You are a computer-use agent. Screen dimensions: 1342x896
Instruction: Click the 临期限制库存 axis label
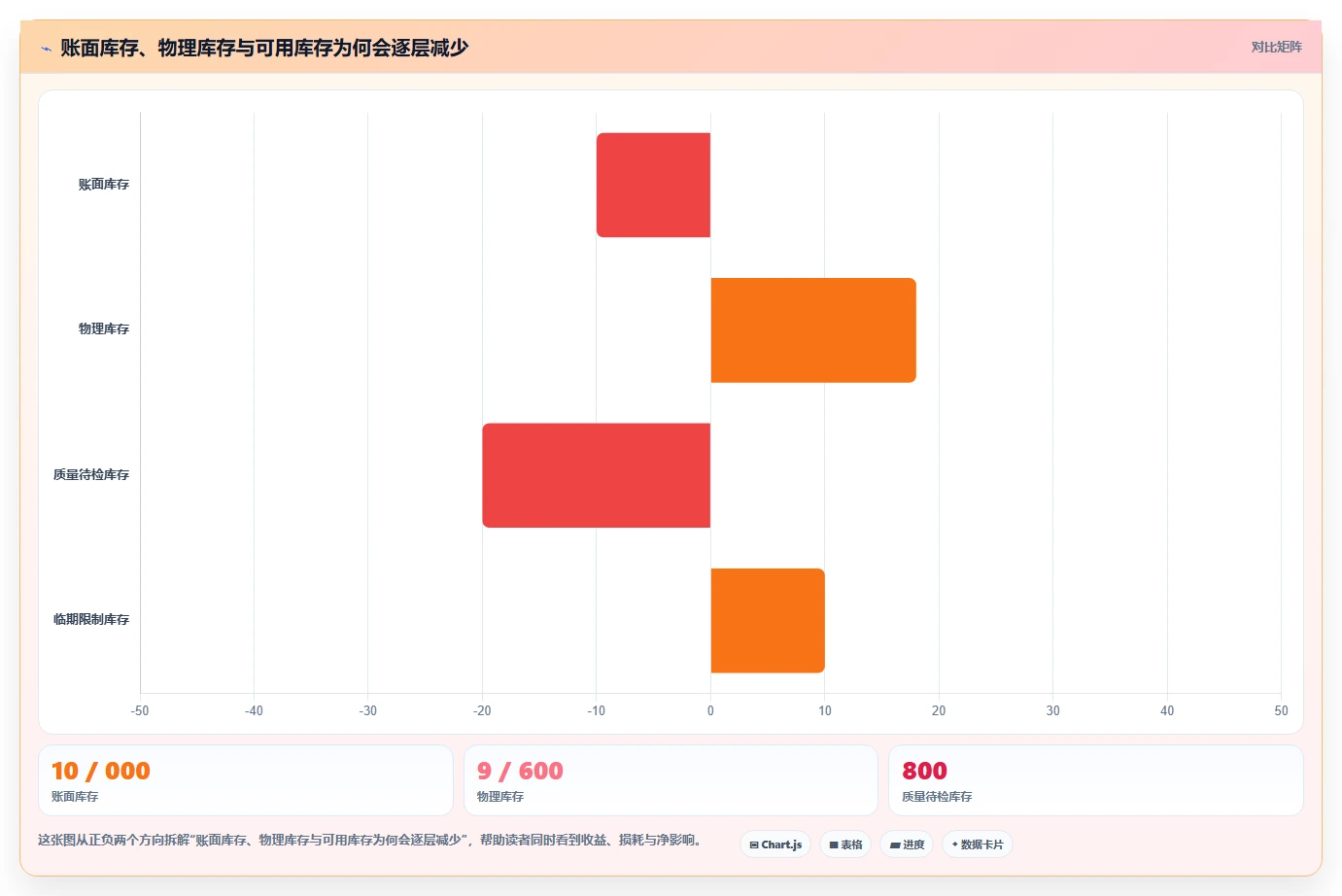coord(91,620)
